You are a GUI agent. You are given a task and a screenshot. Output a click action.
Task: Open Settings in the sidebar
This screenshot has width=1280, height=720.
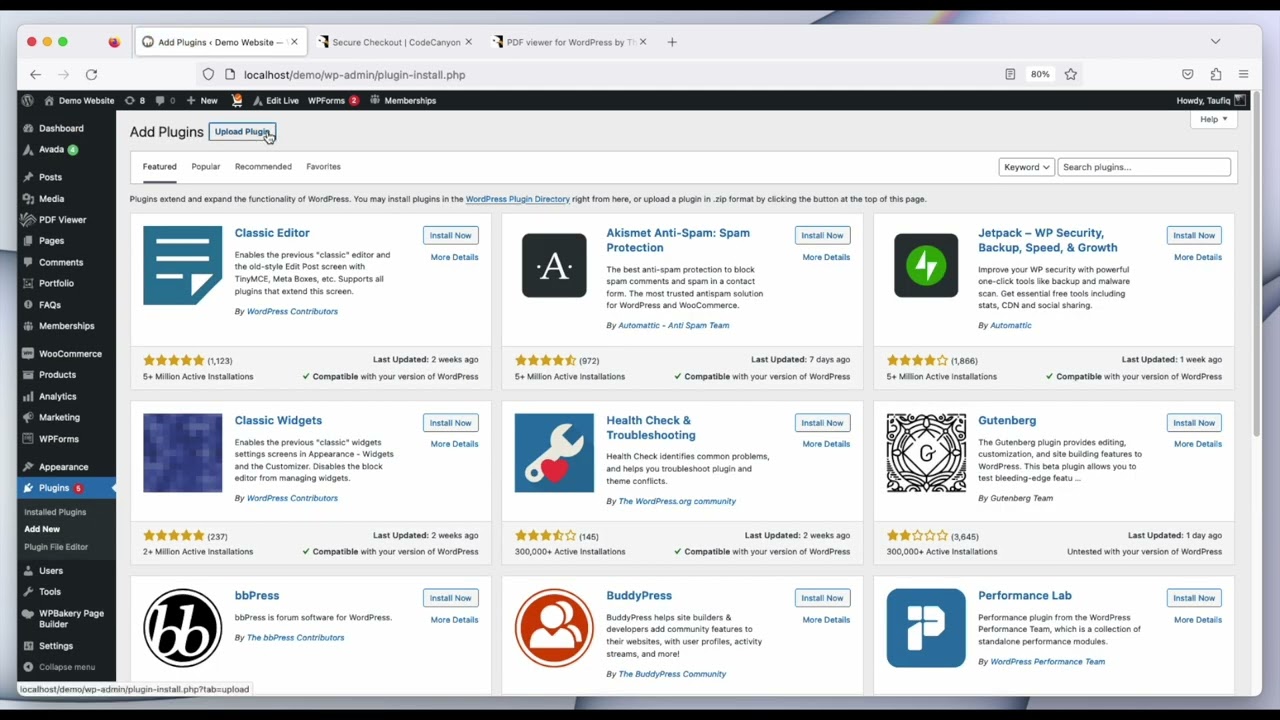55,646
